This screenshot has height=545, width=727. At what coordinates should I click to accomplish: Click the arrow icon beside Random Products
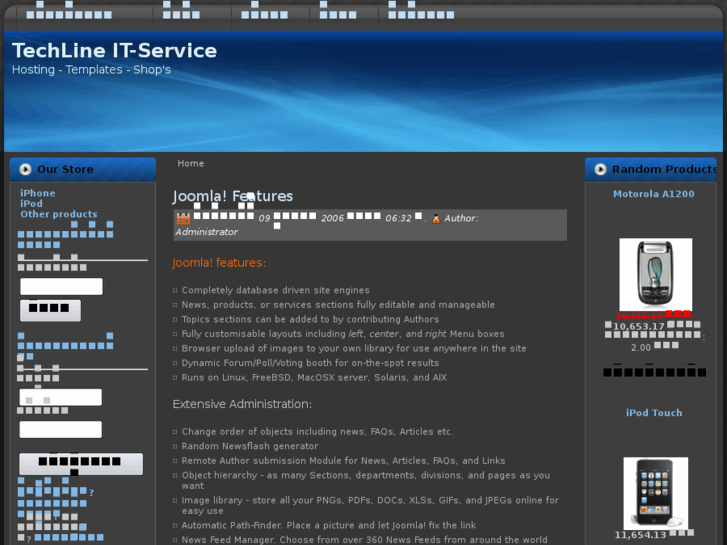coord(600,169)
